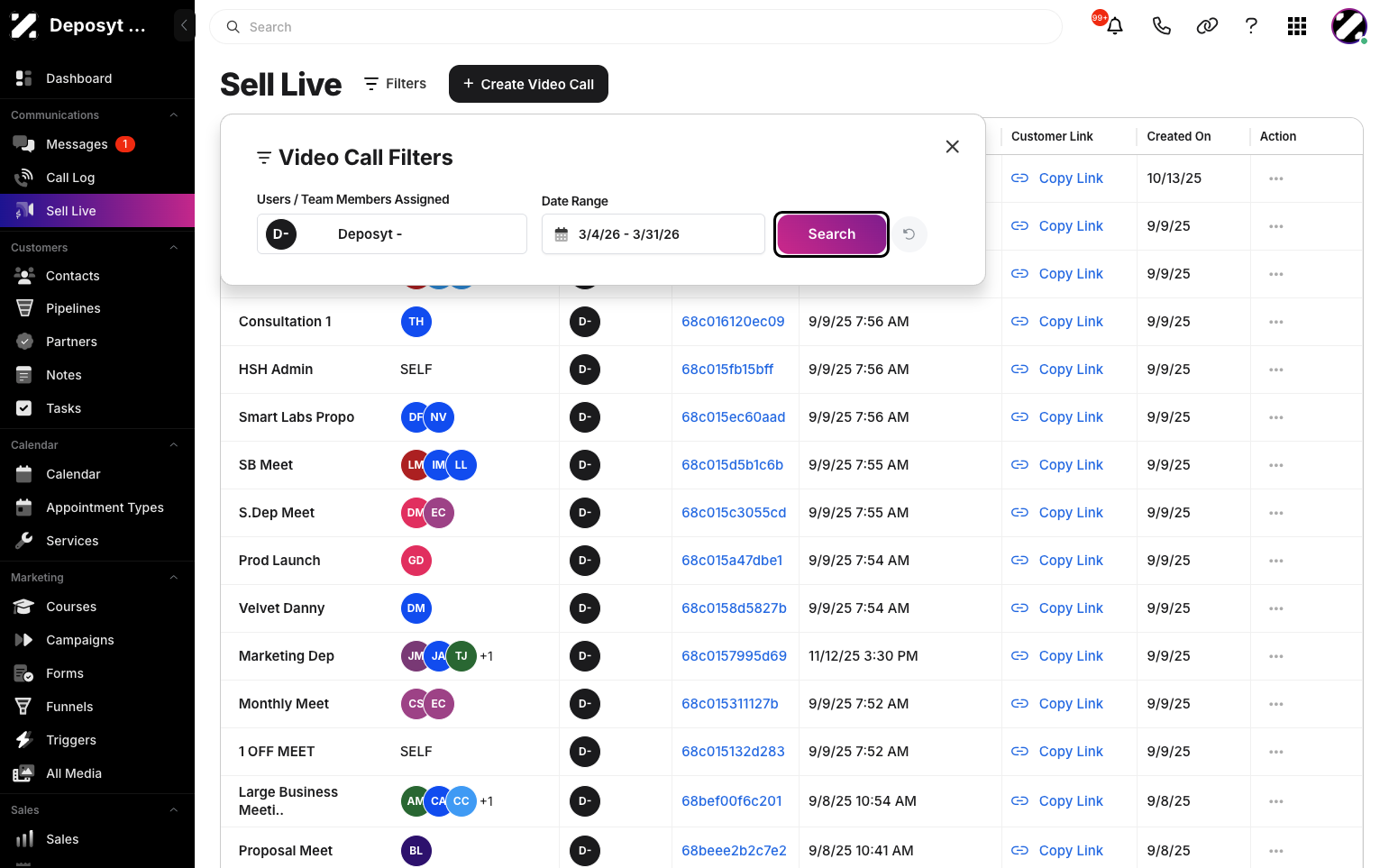Collapse the Communications section
Image resolution: width=1389 pixels, height=868 pixels.
click(174, 115)
